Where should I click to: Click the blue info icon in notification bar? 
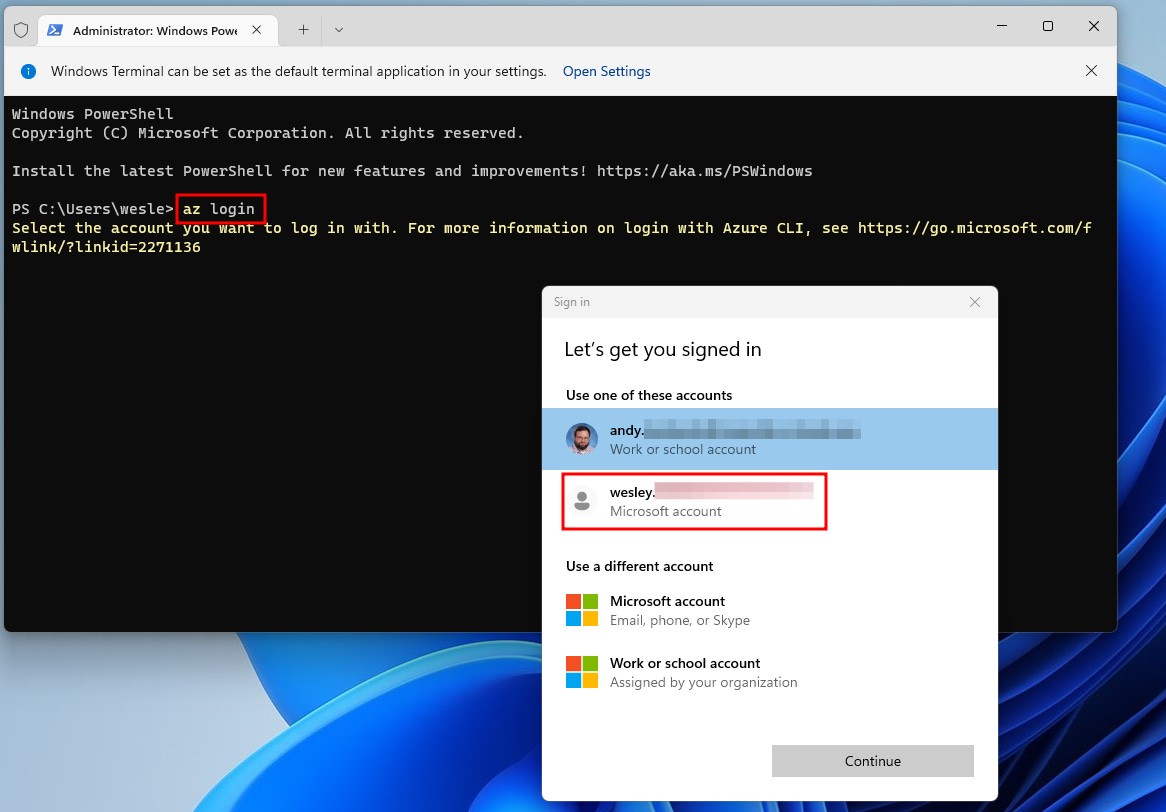(28, 71)
